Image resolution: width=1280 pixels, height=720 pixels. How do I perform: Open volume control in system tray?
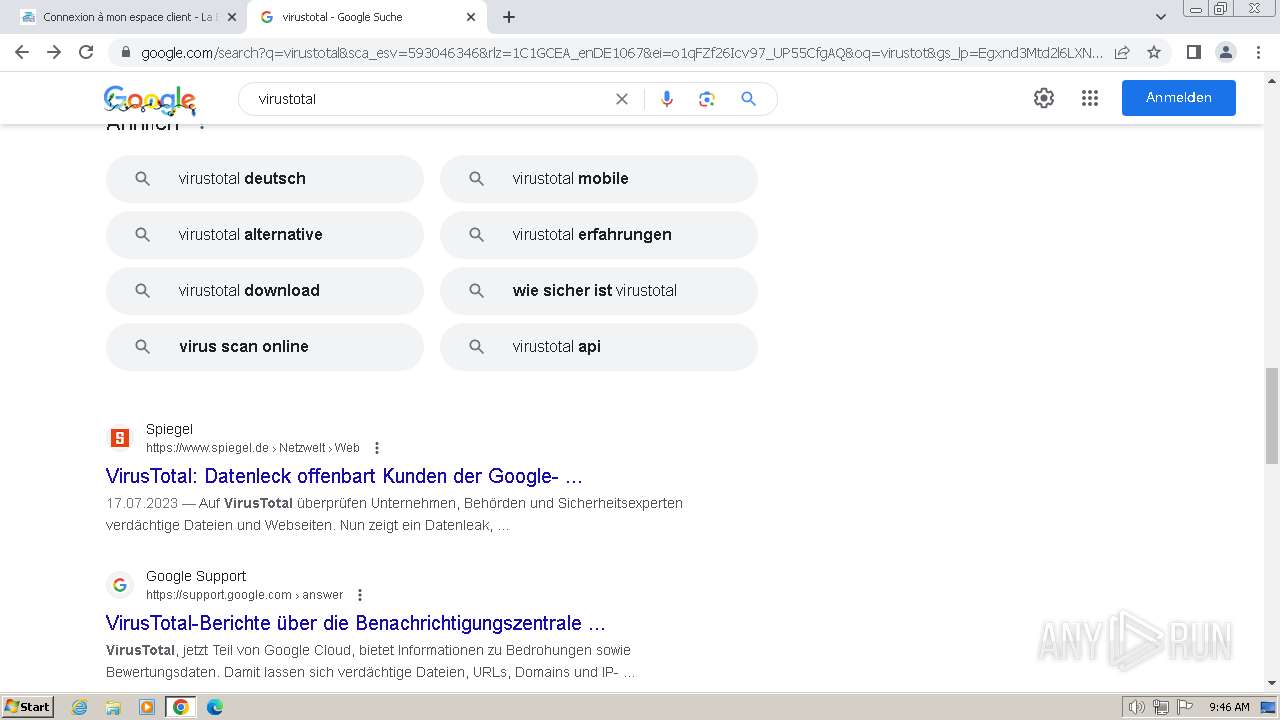point(1137,707)
